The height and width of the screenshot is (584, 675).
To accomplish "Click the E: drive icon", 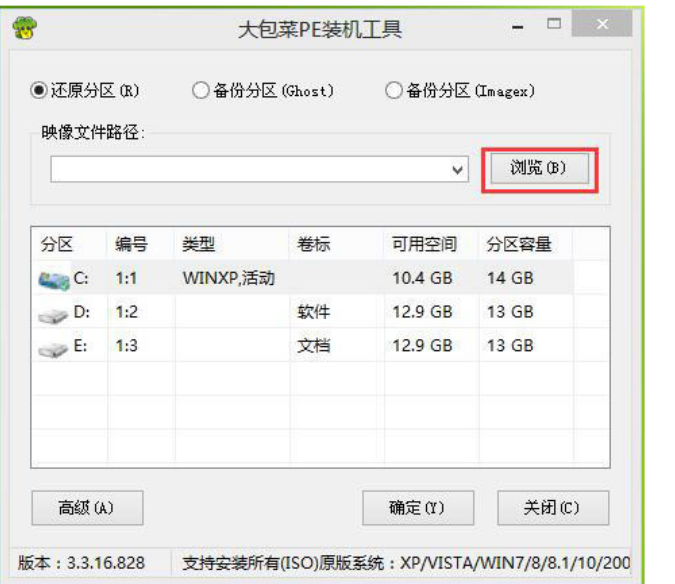I will 53,349.
